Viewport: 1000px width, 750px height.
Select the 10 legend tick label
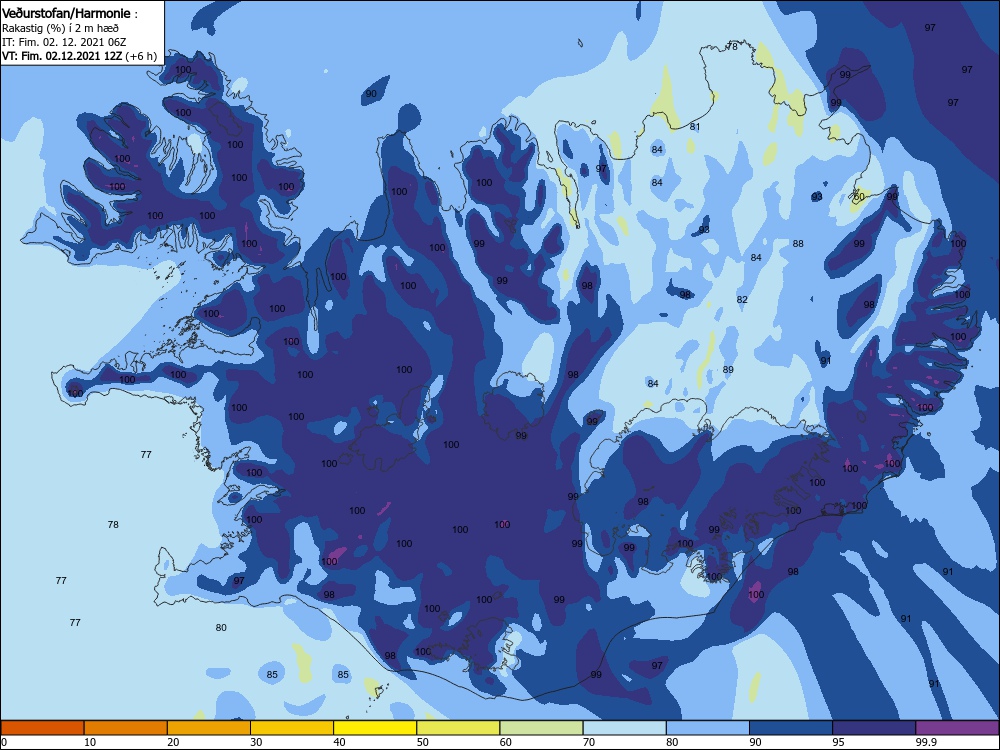pos(90,742)
